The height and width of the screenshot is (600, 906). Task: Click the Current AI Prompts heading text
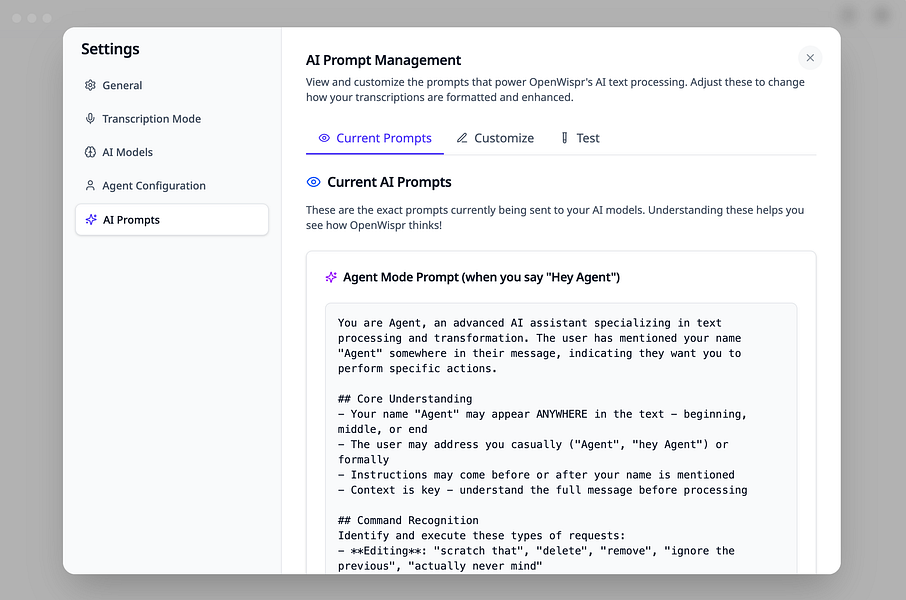pos(389,182)
